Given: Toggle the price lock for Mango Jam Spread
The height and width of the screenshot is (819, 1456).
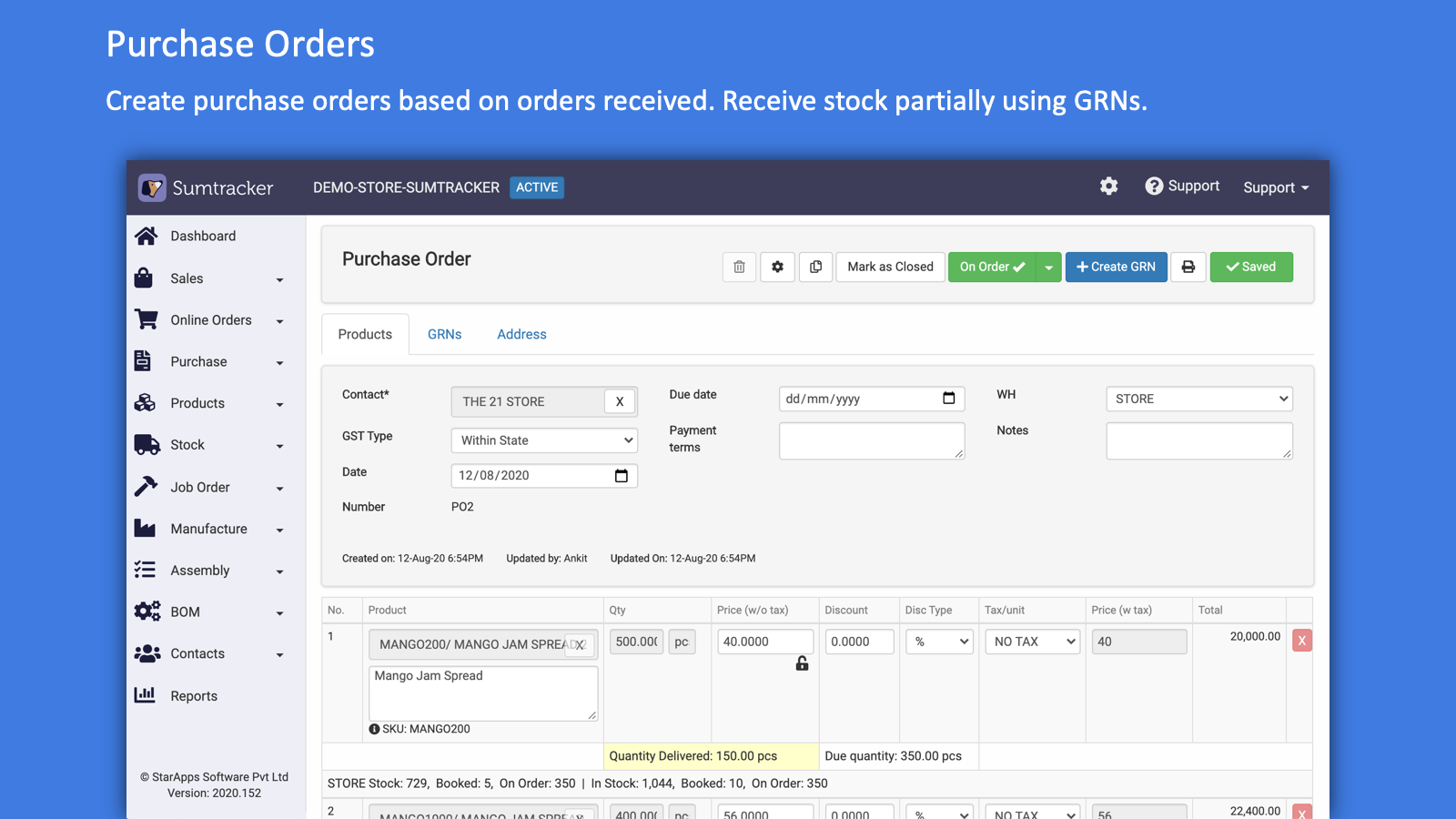Looking at the screenshot, I should click(x=802, y=664).
